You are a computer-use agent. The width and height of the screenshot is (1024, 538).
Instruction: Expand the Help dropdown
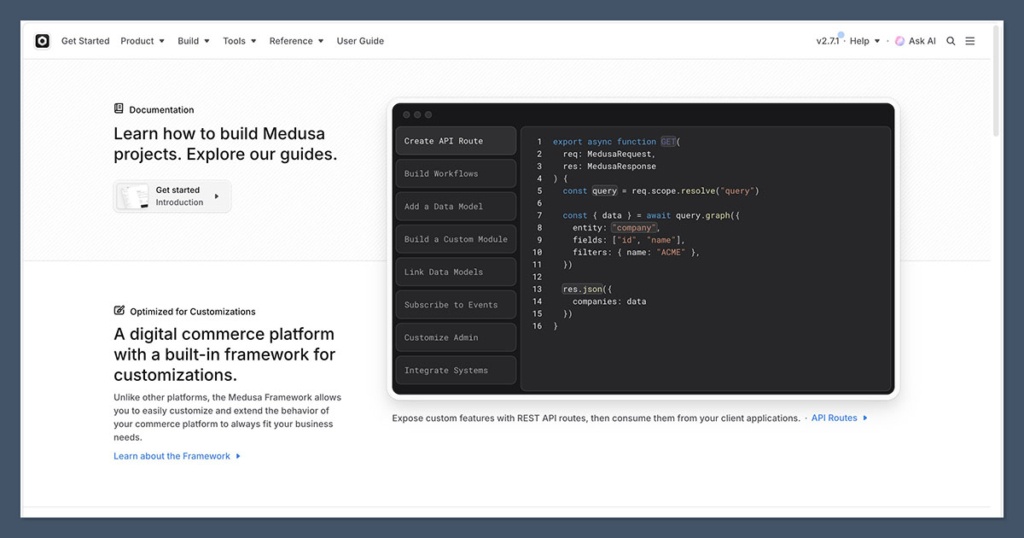coord(865,41)
